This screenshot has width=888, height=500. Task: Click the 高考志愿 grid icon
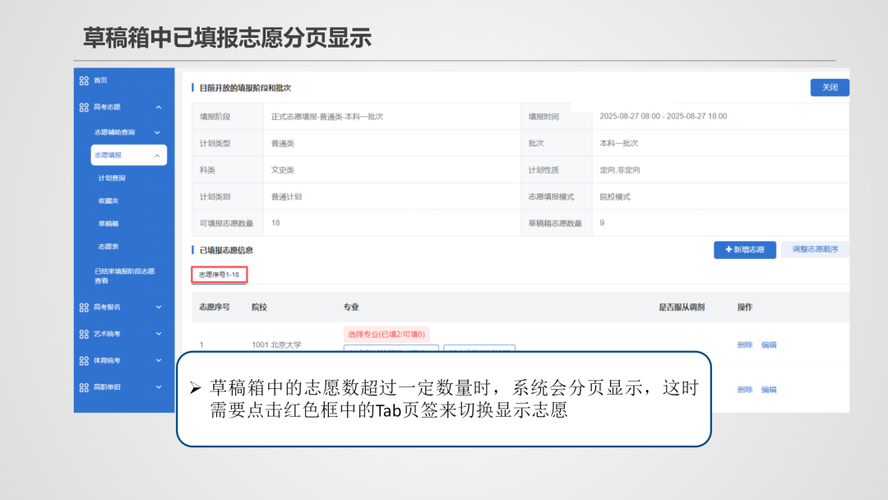click(84, 107)
